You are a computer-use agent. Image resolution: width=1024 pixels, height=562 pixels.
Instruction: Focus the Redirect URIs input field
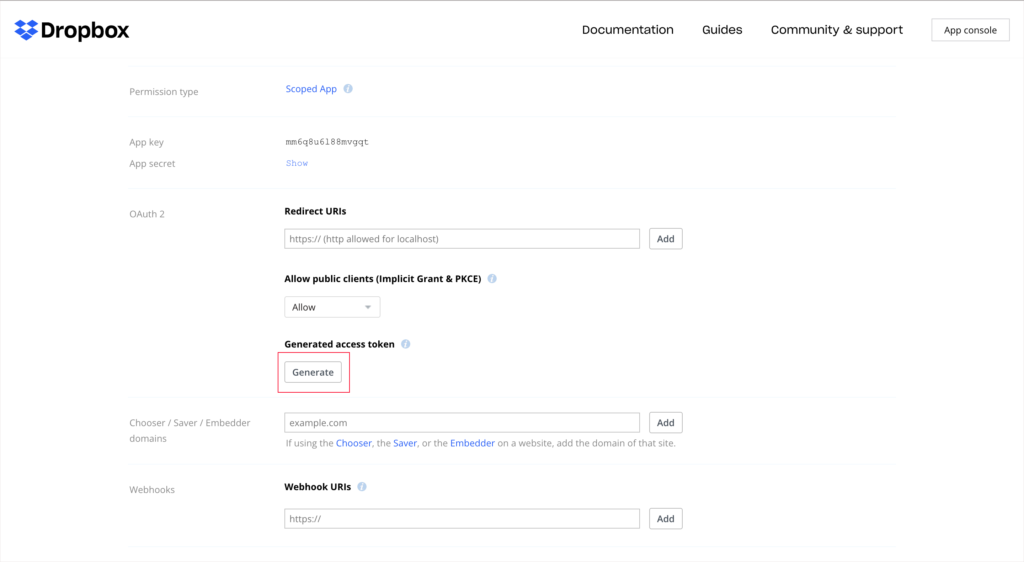(462, 239)
